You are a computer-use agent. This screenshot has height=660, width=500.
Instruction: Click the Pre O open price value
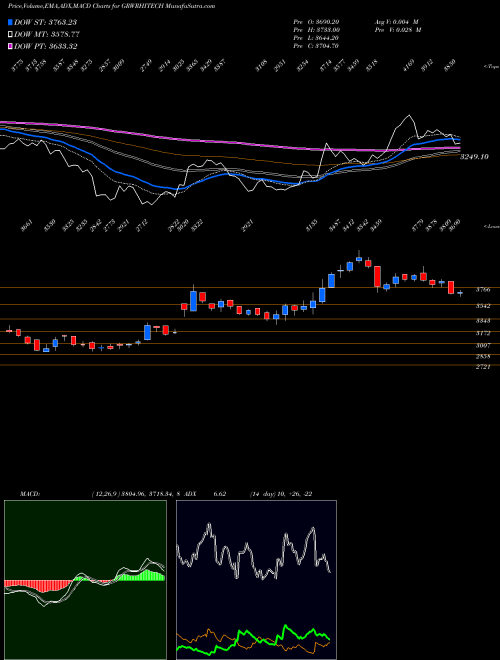click(327, 21)
